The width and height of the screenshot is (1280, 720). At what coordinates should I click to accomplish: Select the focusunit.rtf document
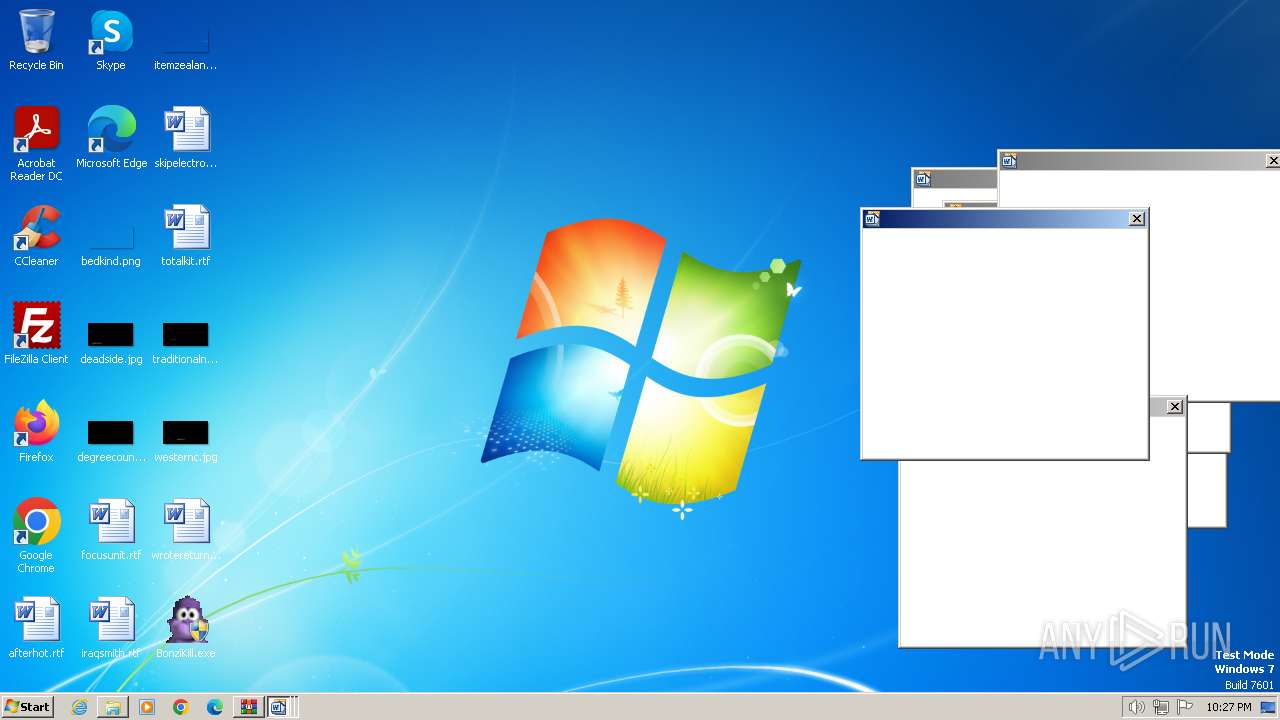click(111, 530)
